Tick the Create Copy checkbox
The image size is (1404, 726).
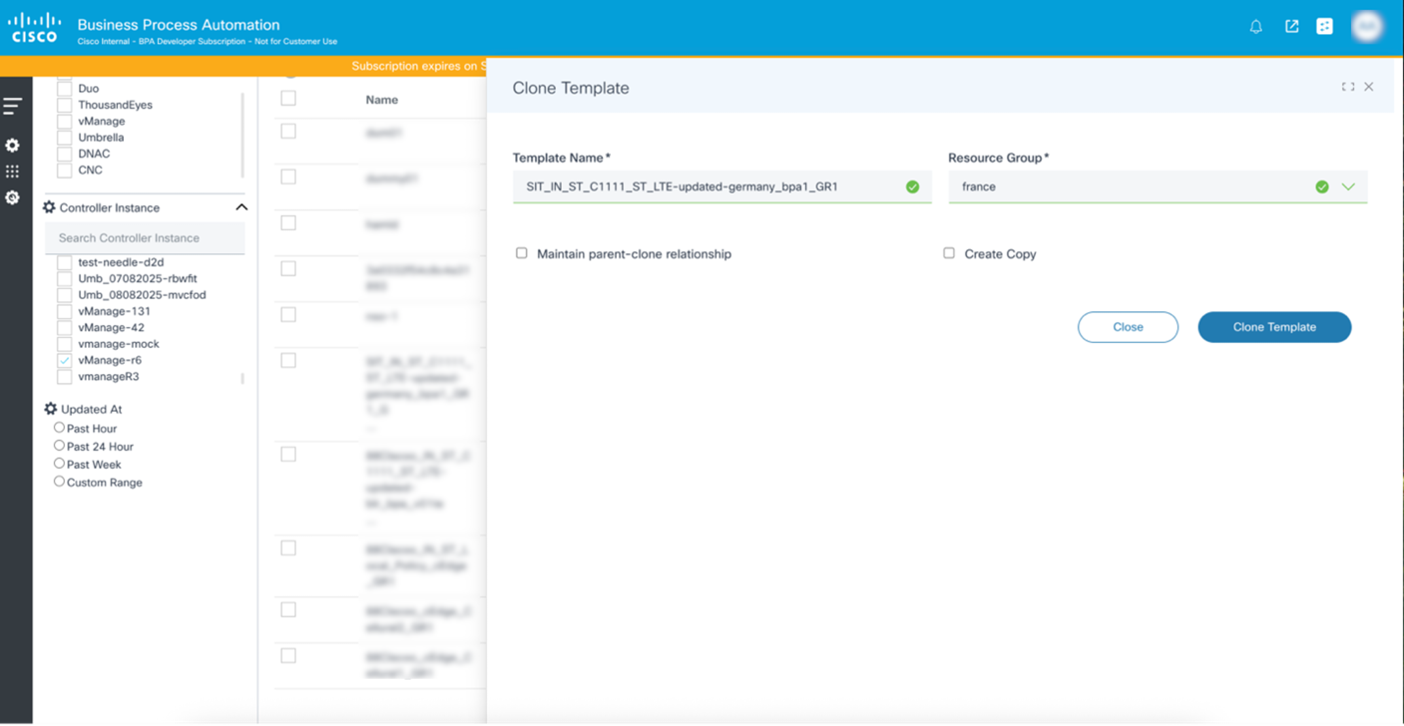click(x=949, y=253)
